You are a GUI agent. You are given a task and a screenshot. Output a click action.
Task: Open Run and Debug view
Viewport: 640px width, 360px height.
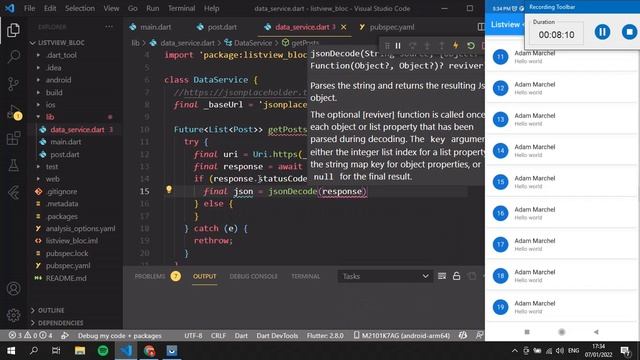[x=13, y=111]
